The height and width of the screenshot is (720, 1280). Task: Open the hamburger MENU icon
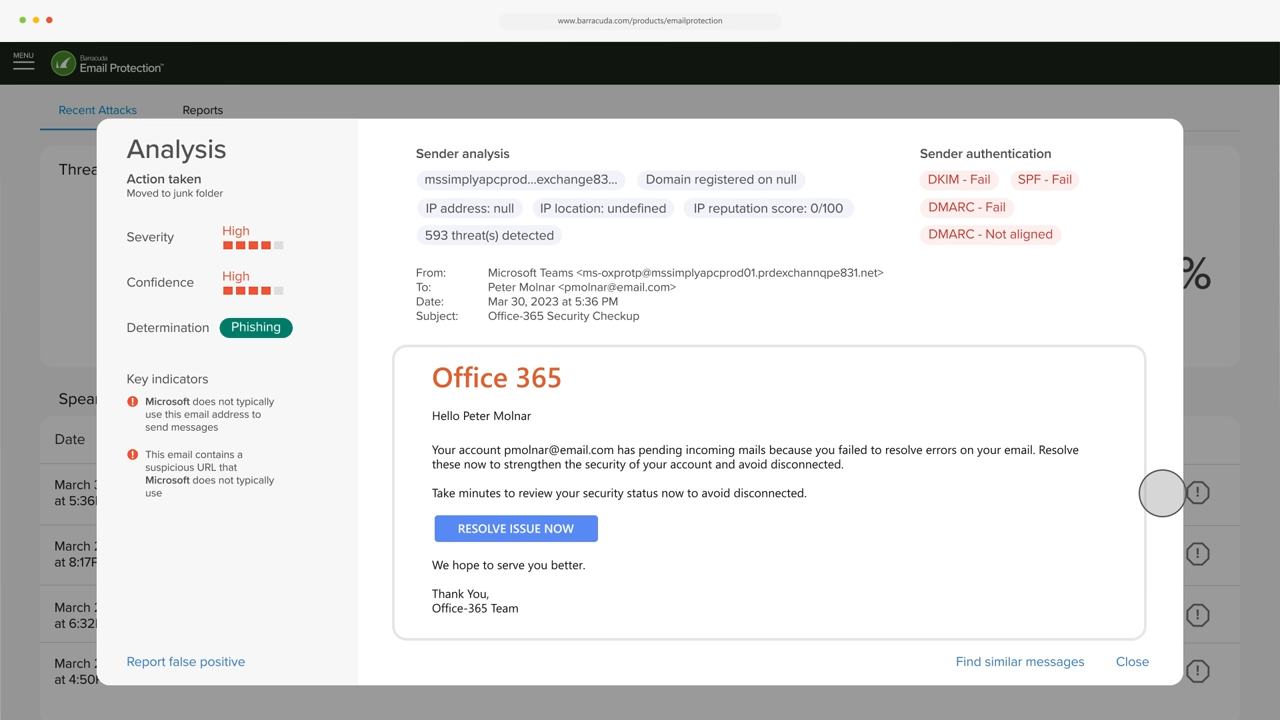click(23, 62)
